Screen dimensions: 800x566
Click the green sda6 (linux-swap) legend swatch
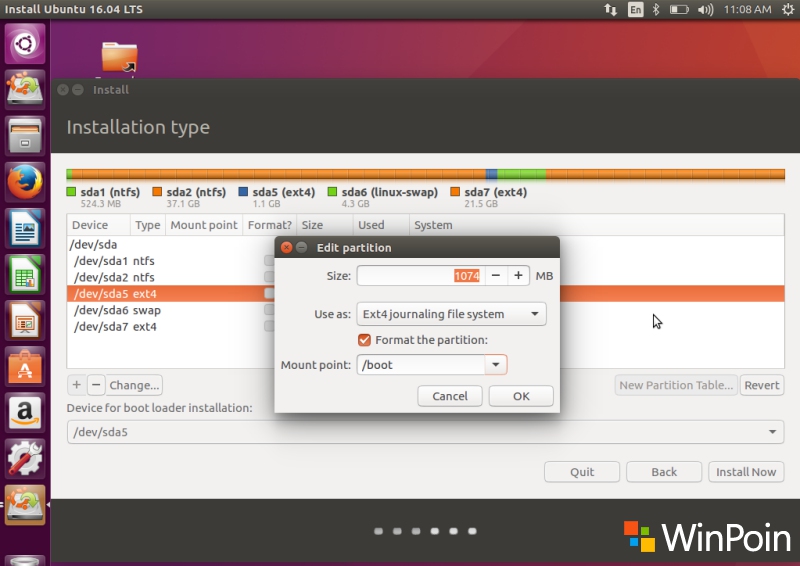332,192
